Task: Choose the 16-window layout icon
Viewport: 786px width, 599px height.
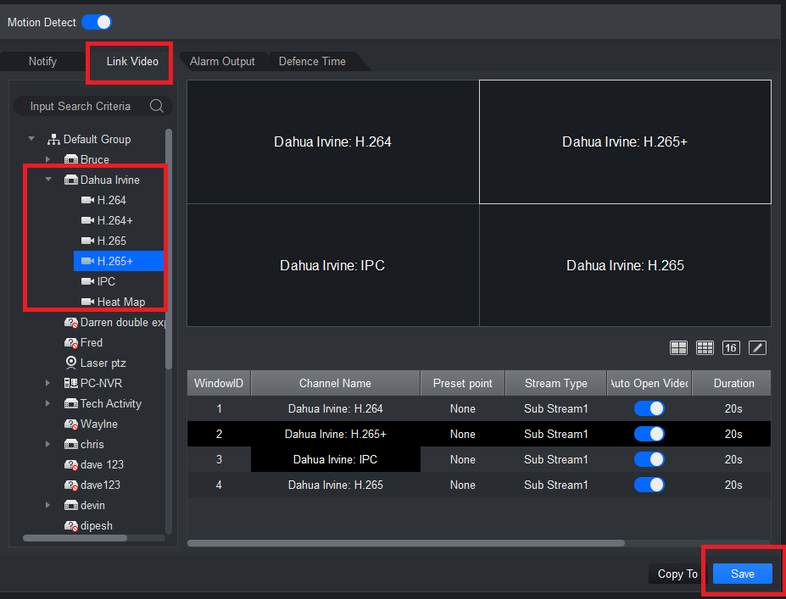Action: click(731, 347)
